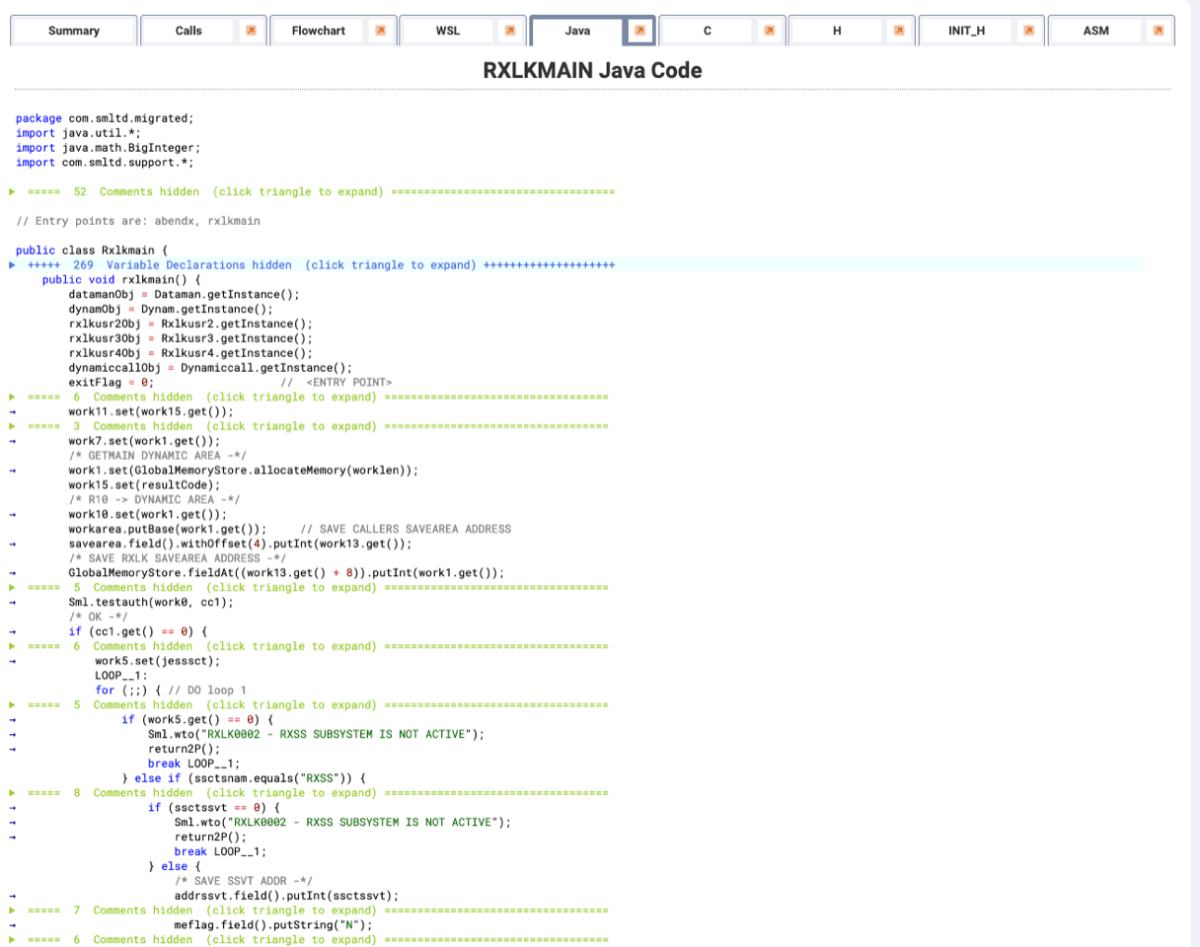1200x947 pixels.
Task: Expand the 6 Comments hidden above work5.set
Action: tap(11, 646)
